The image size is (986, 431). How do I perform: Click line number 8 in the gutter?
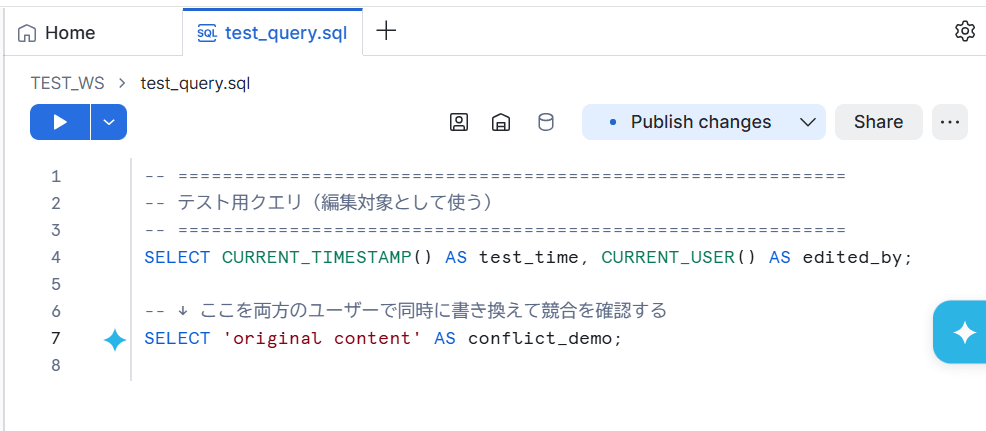tap(57, 366)
